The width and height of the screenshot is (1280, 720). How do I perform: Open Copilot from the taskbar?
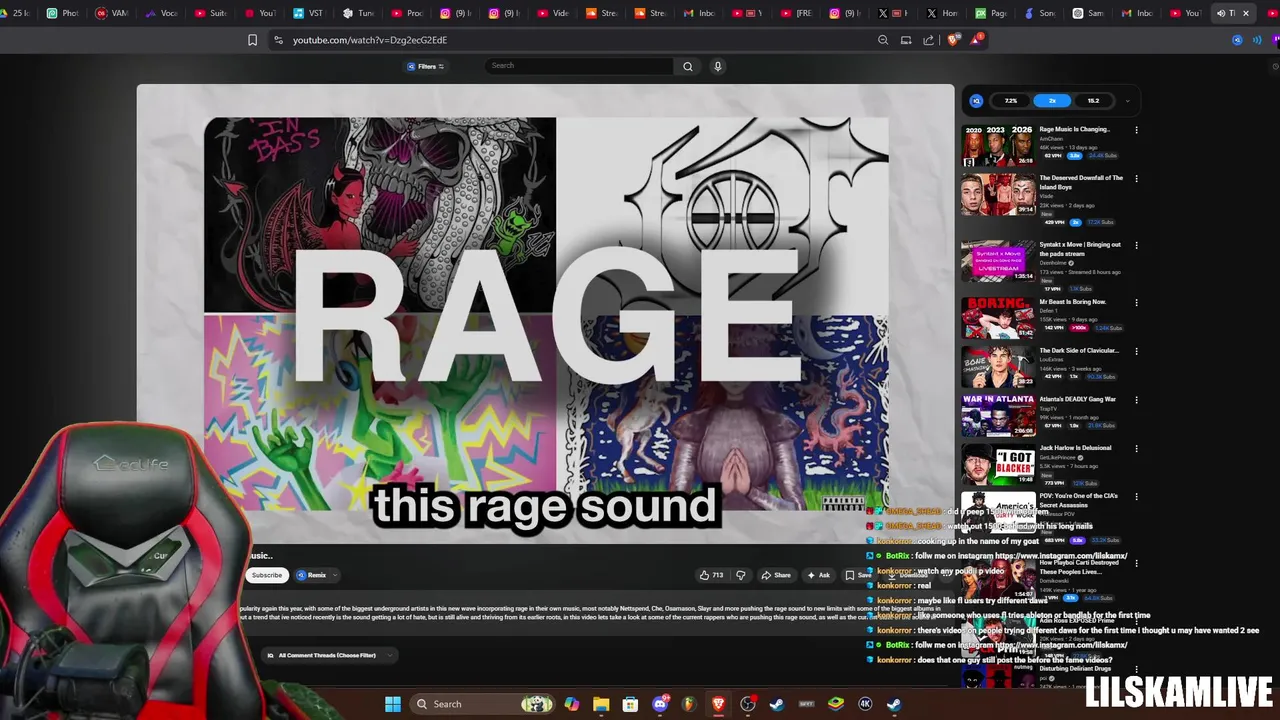[571, 704]
